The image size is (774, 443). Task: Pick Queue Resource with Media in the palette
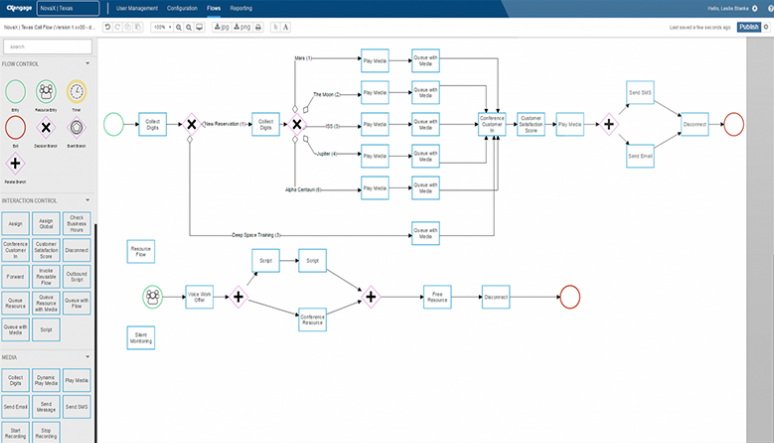(x=46, y=303)
